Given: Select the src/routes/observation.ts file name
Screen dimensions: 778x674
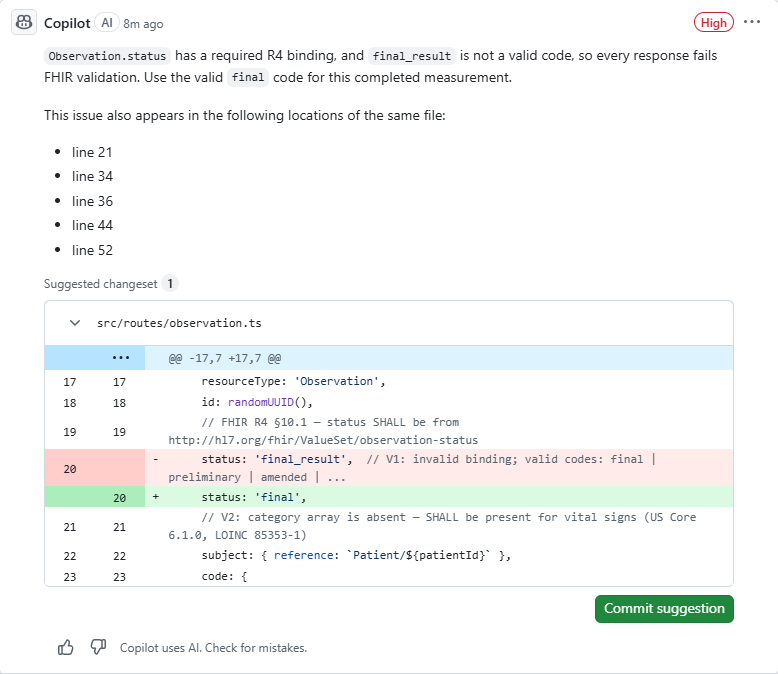Looking at the screenshot, I should [179, 323].
